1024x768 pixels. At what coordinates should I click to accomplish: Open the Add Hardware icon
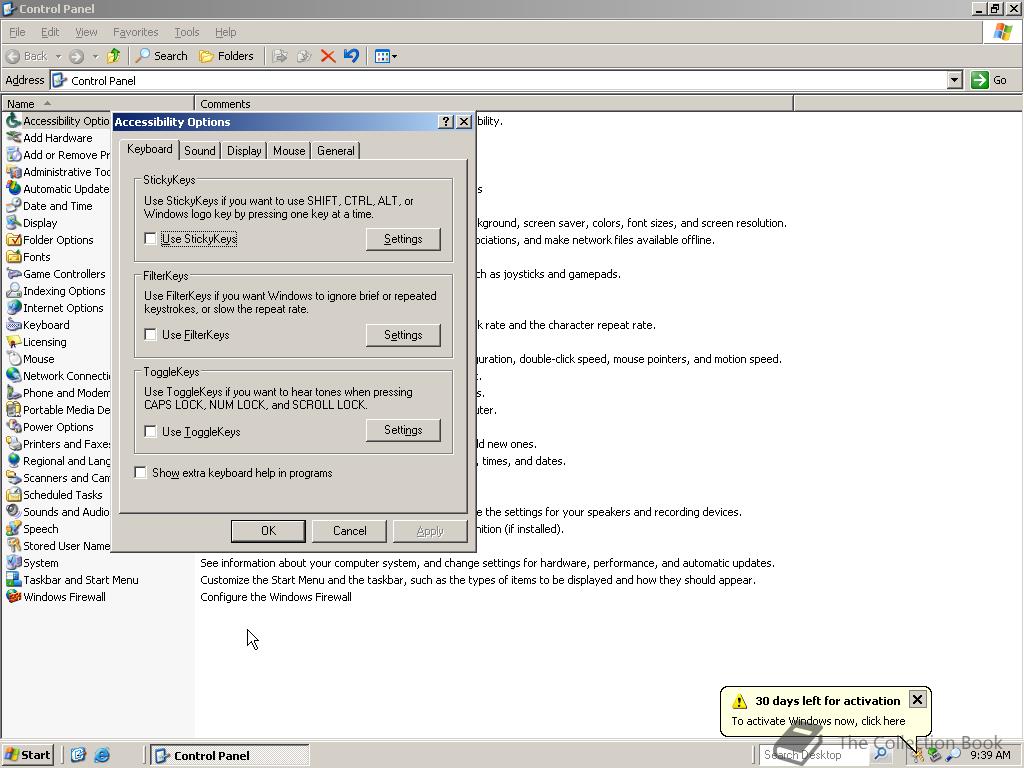[14, 138]
